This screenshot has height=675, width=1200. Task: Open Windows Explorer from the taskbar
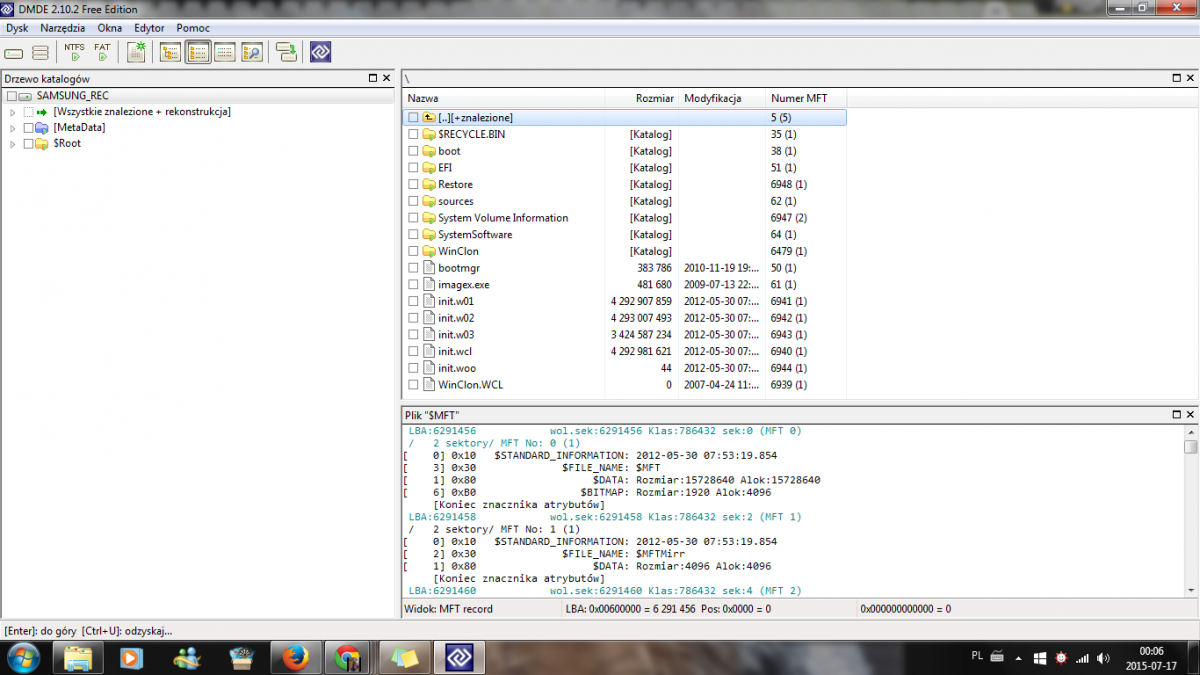78,657
